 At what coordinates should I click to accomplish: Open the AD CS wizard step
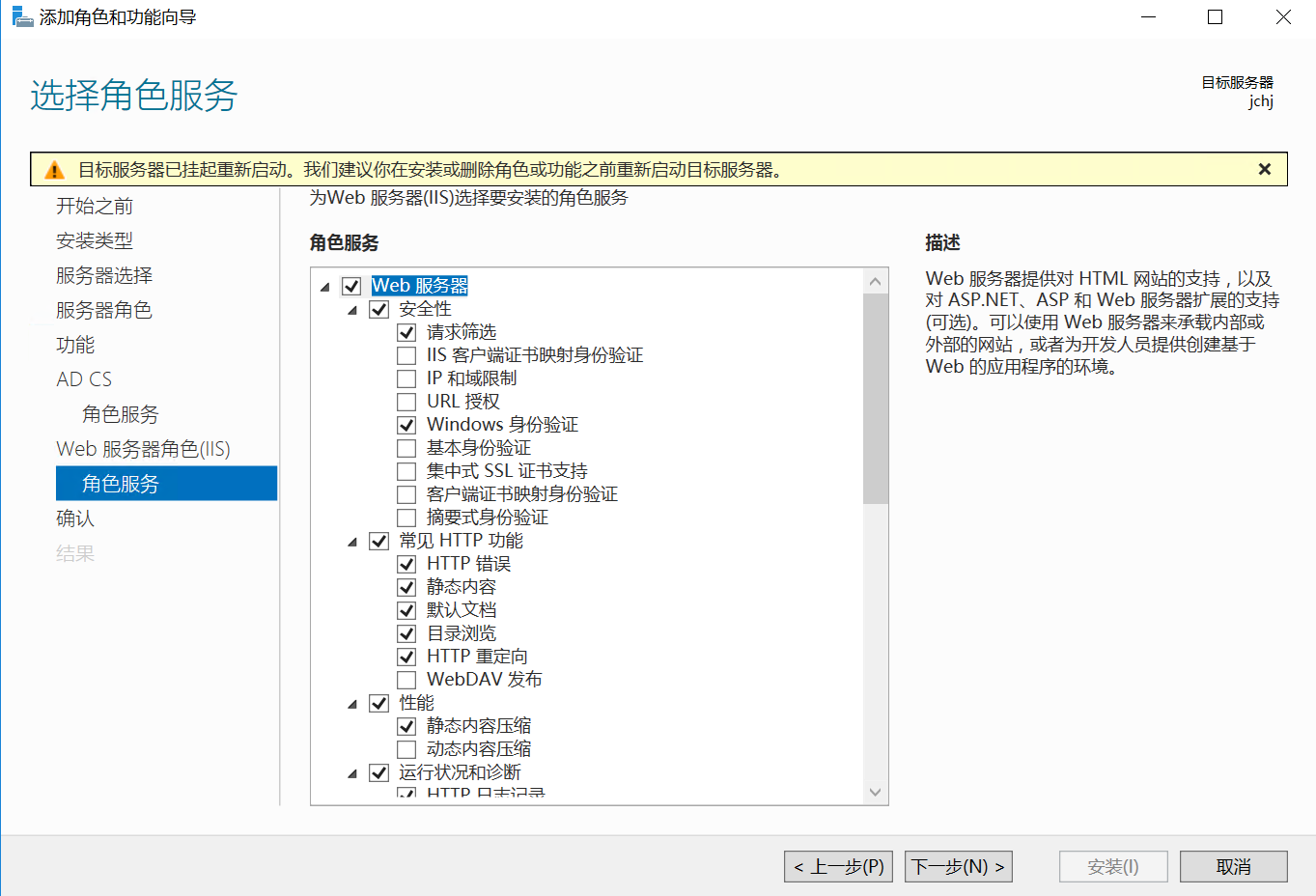84,379
